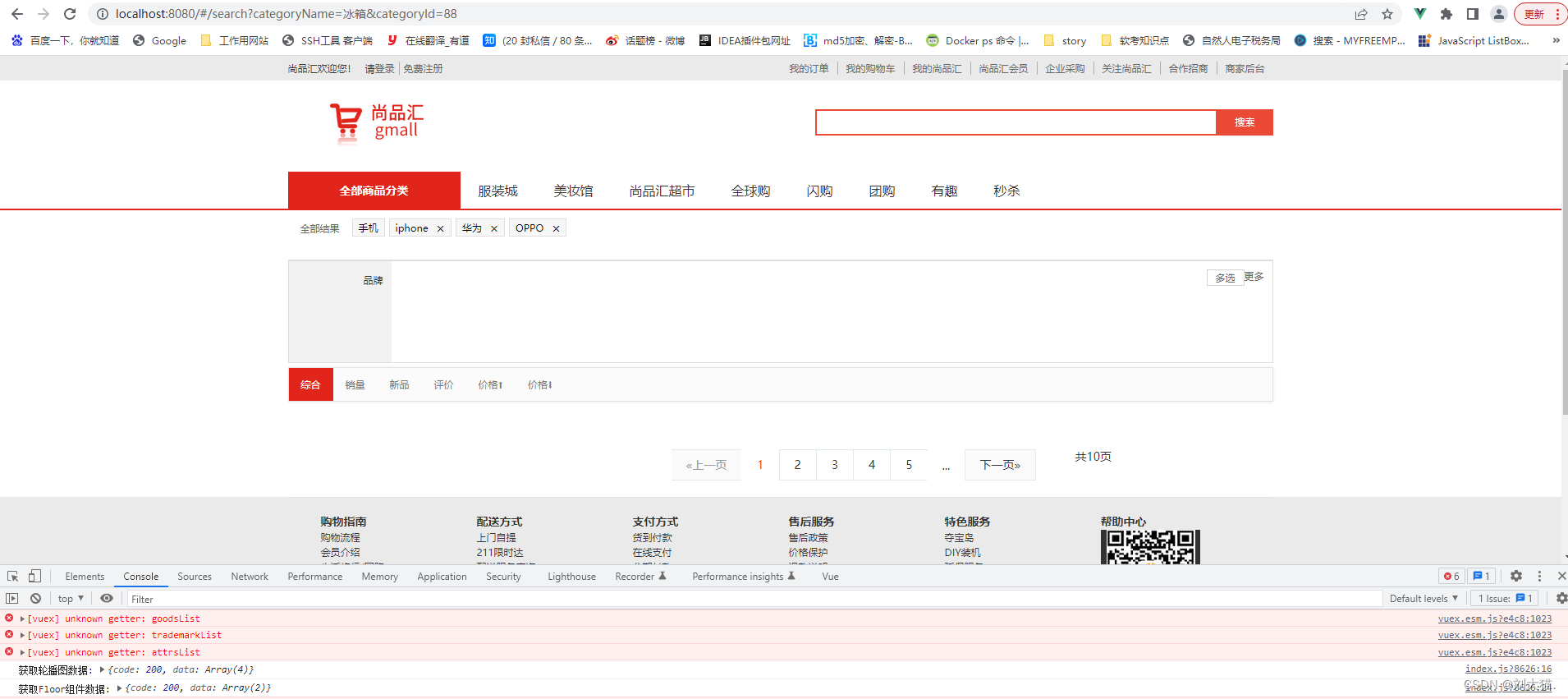
Task: Click the 6 errors counter badge
Action: pos(1451,577)
